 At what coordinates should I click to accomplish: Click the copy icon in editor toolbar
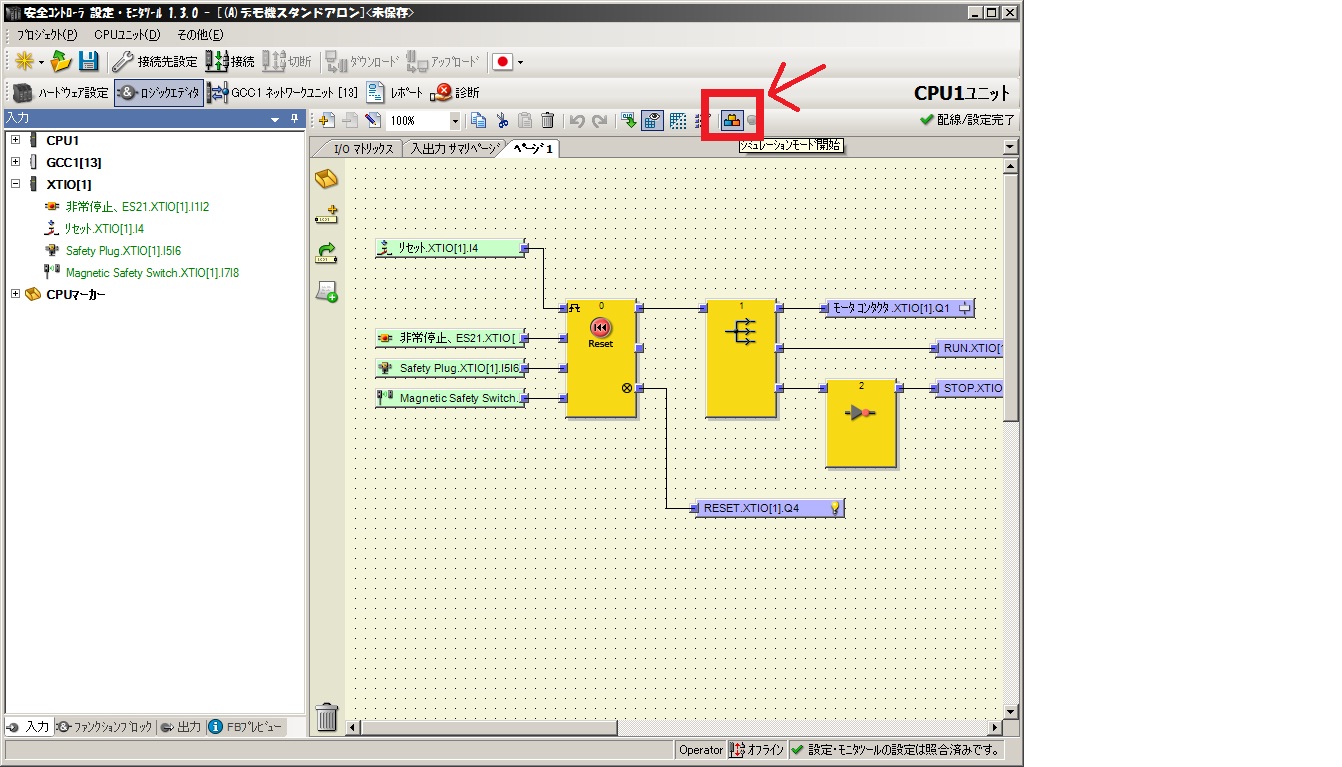479,121
